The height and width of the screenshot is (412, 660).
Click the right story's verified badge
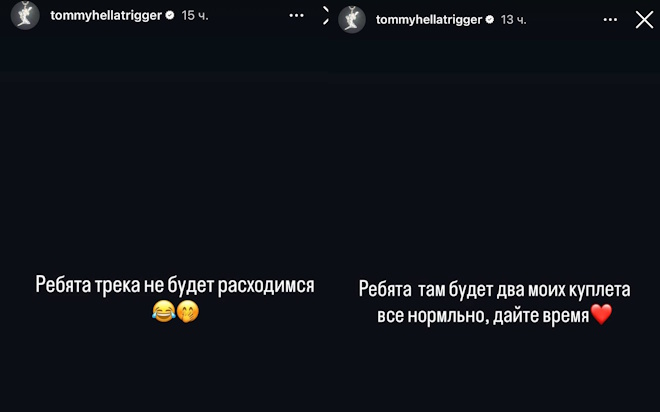click(x=490, y=19)
